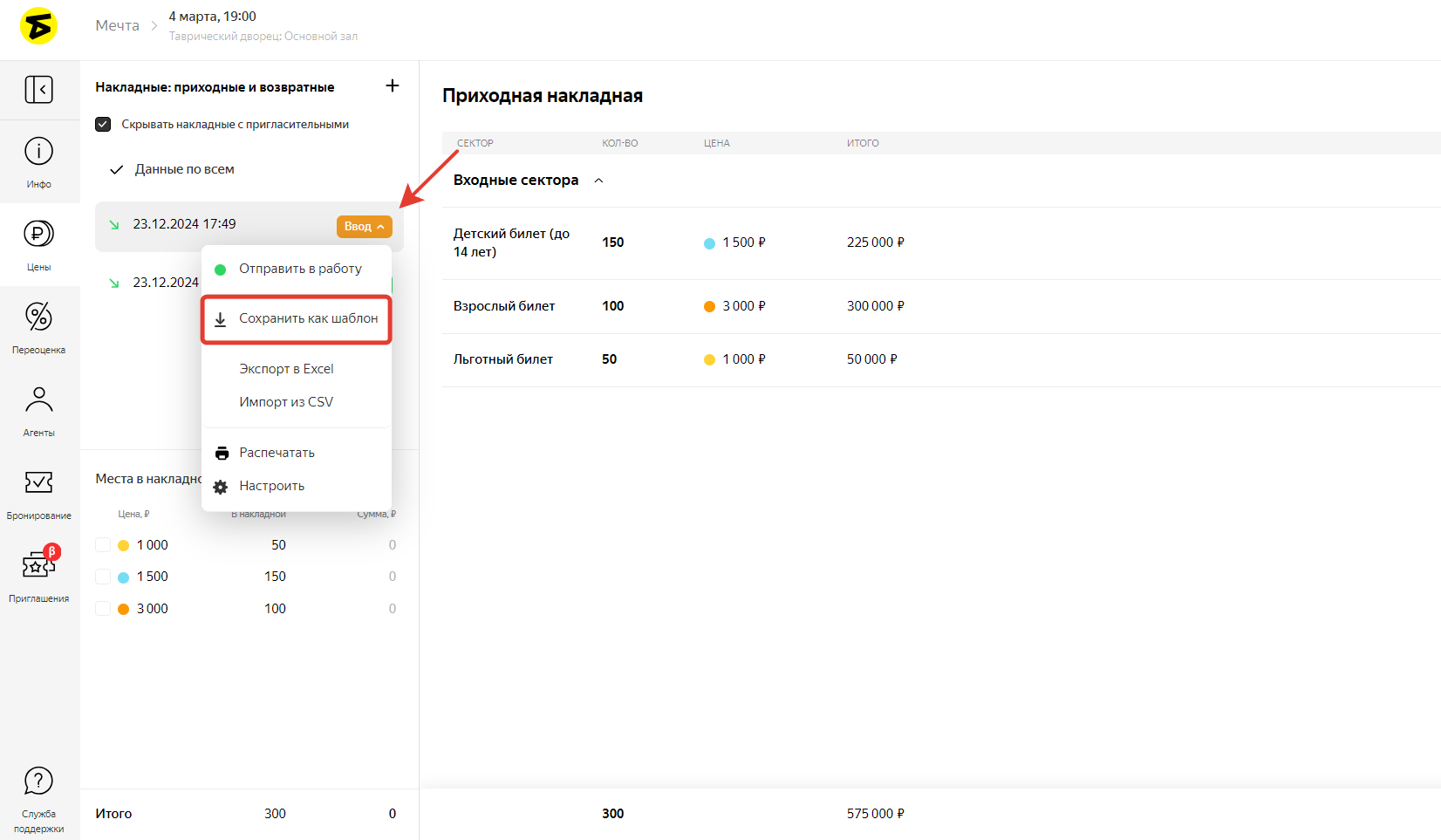This screenshot has height=840, width=1441.
Task: Check the 3 000 price checkbox
Action: 103,609
